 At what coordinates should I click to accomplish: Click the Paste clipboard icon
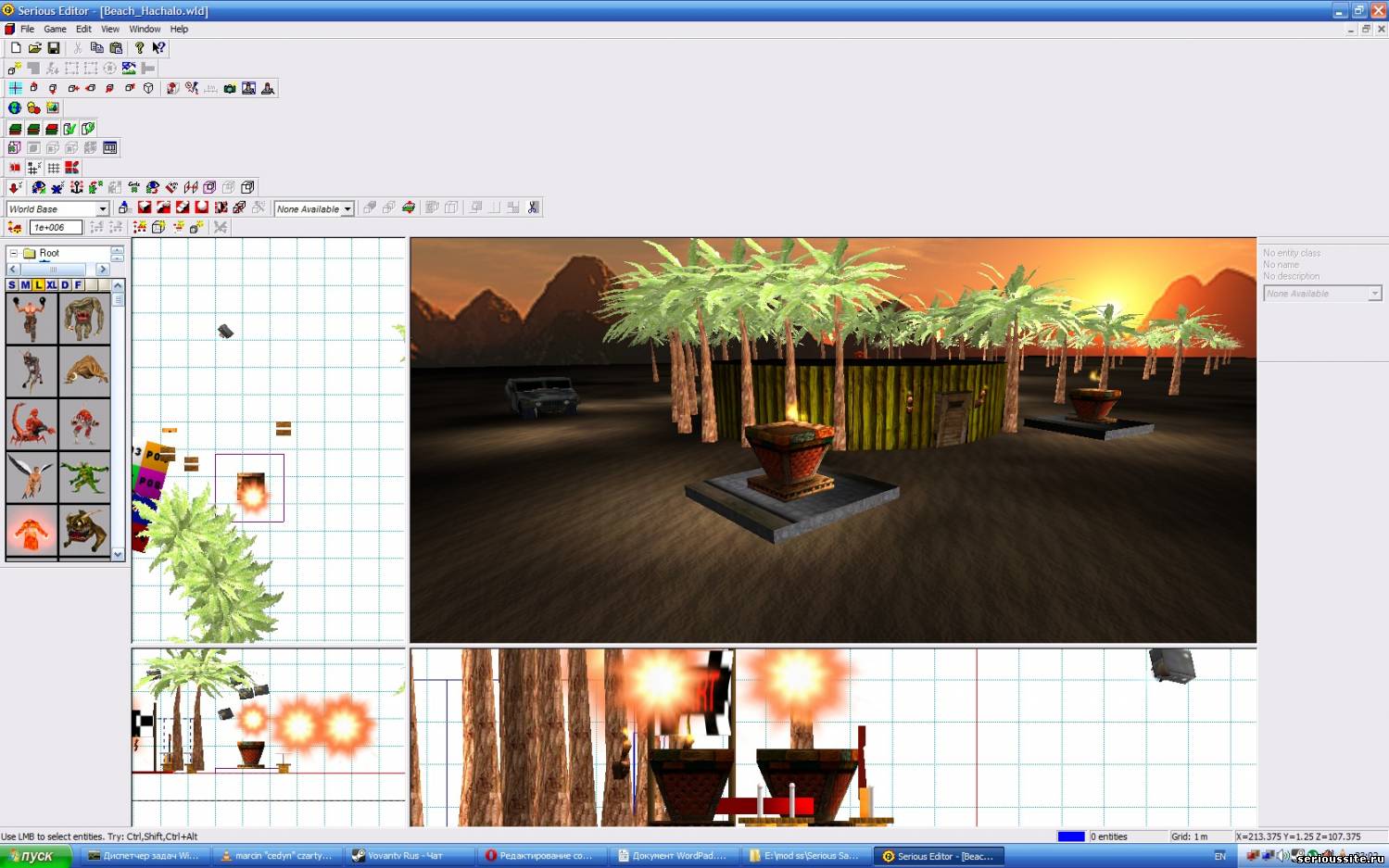[116, 47]
